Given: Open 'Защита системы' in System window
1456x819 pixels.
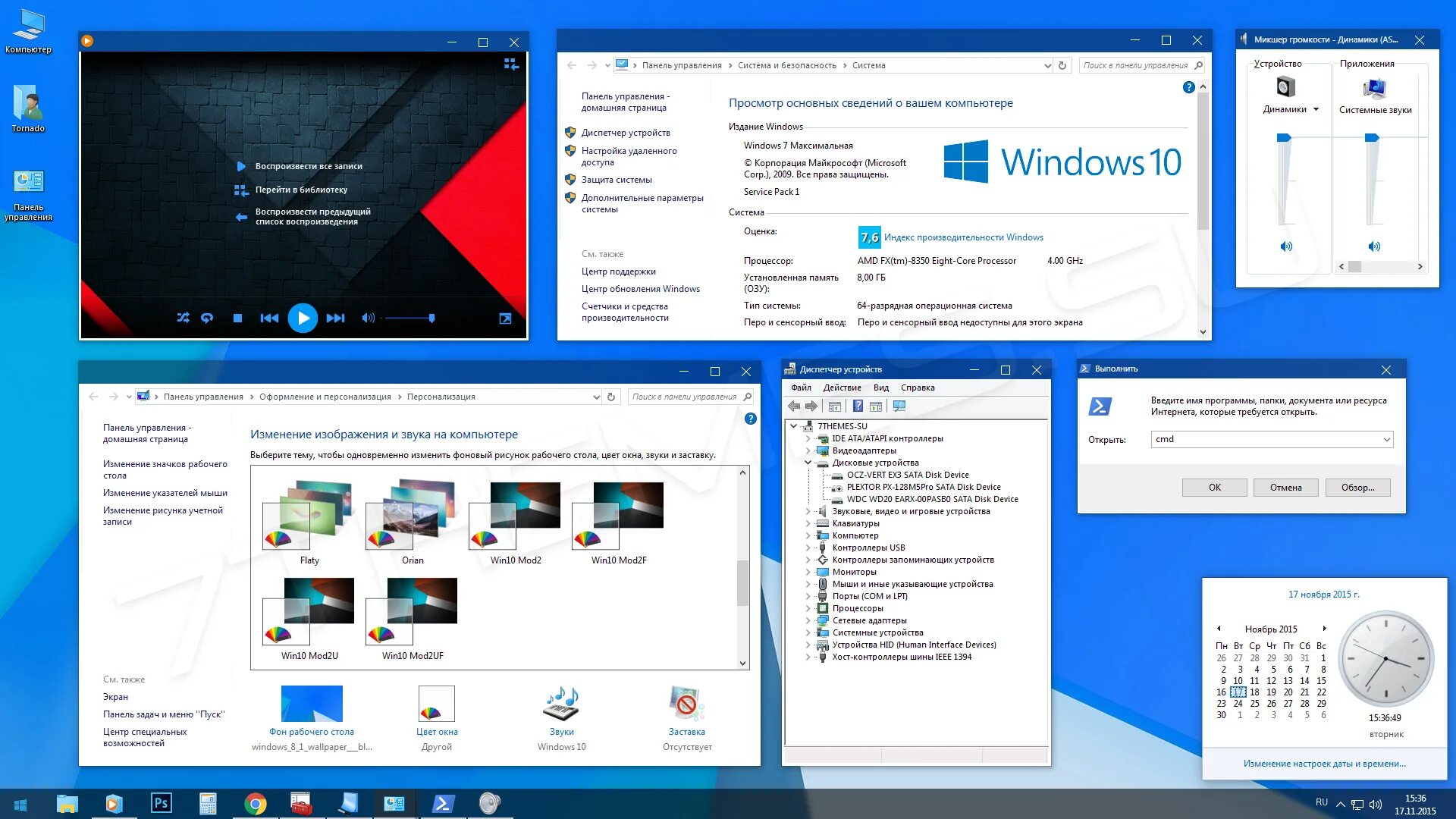Looking at the screenshot, I should coord(617,180).
